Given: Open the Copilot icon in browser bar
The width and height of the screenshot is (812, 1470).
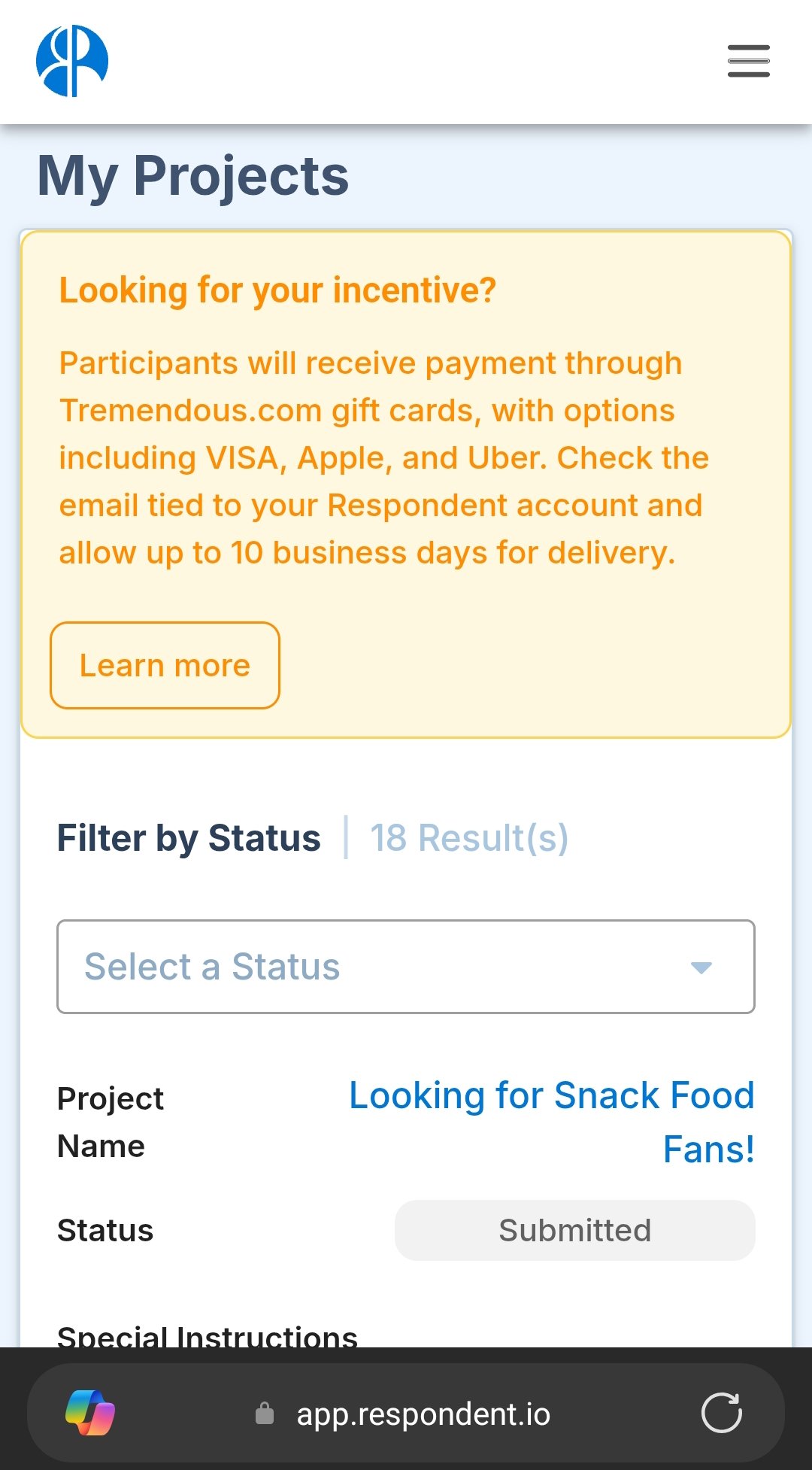Looking at the screenshot, I should [90, 1413].
